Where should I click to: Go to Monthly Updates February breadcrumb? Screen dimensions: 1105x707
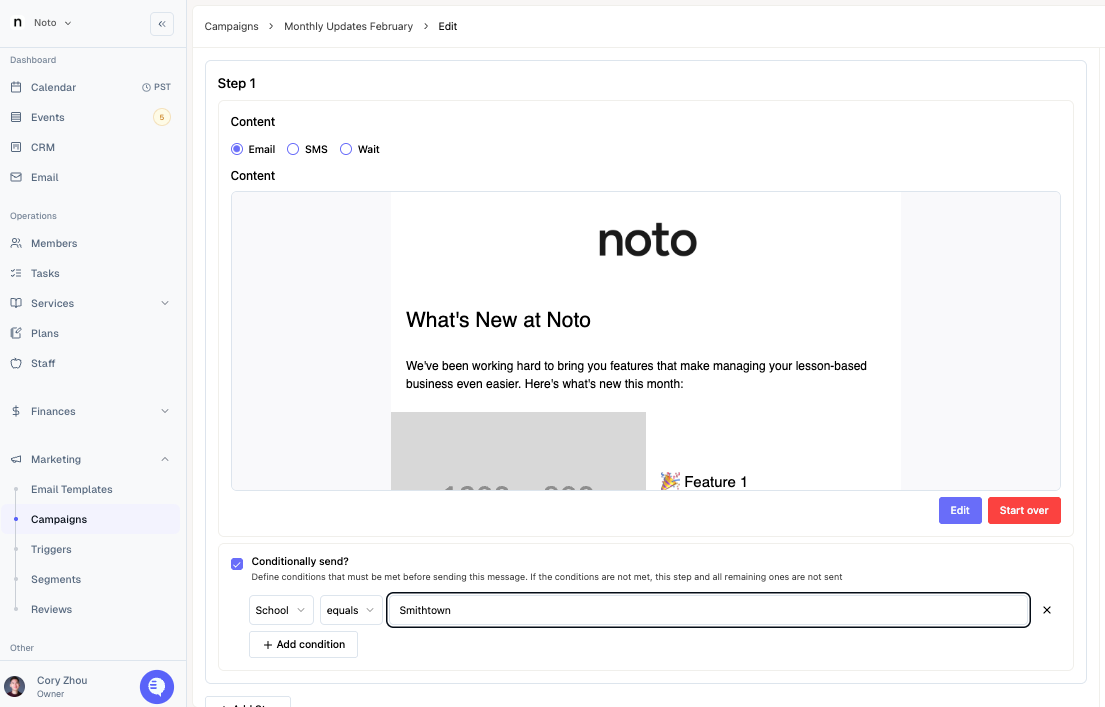click(x=348, y=26)
